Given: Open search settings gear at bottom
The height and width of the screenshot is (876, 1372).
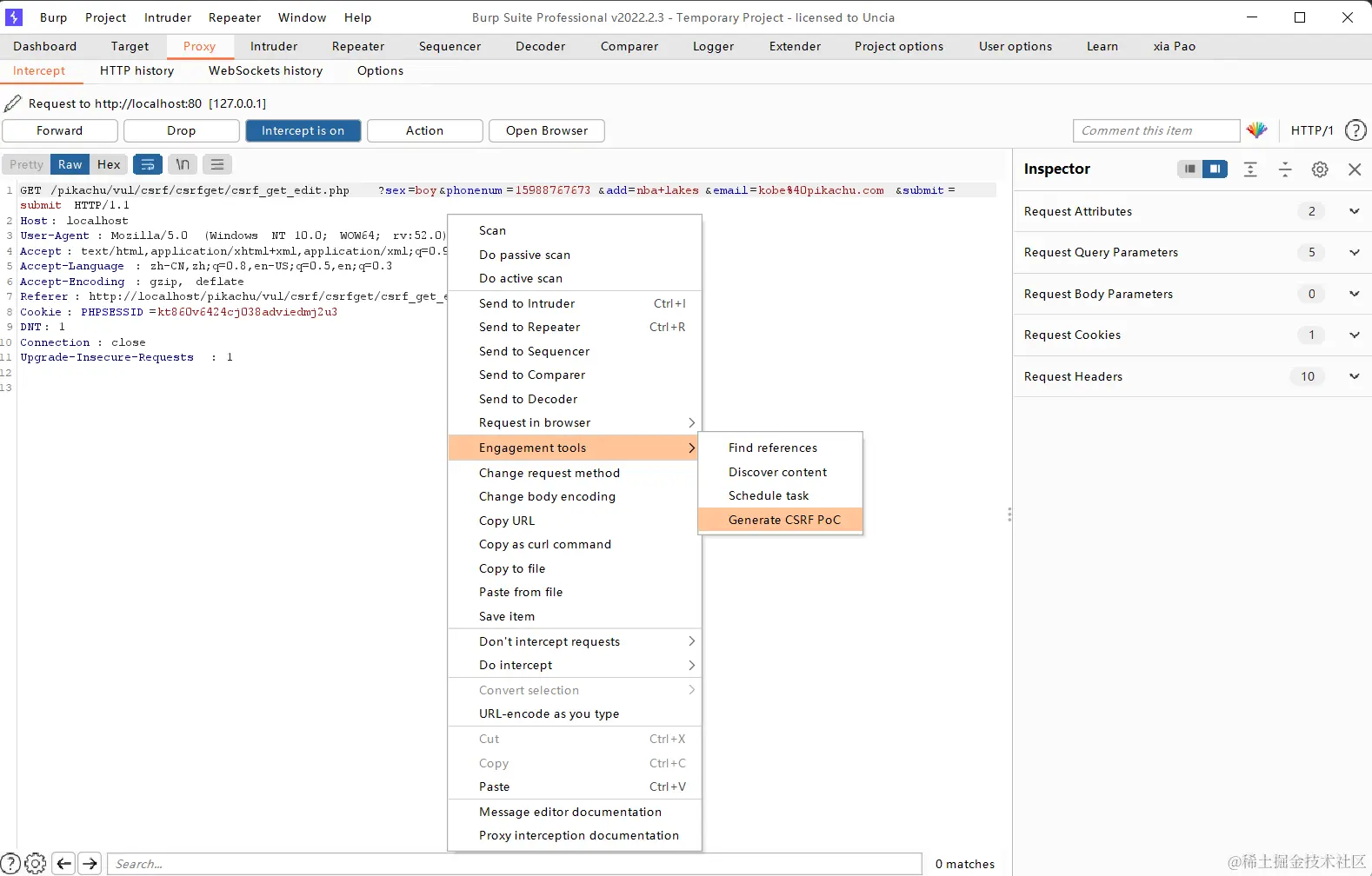Looking at the screenshot, I should coord(36,863).
